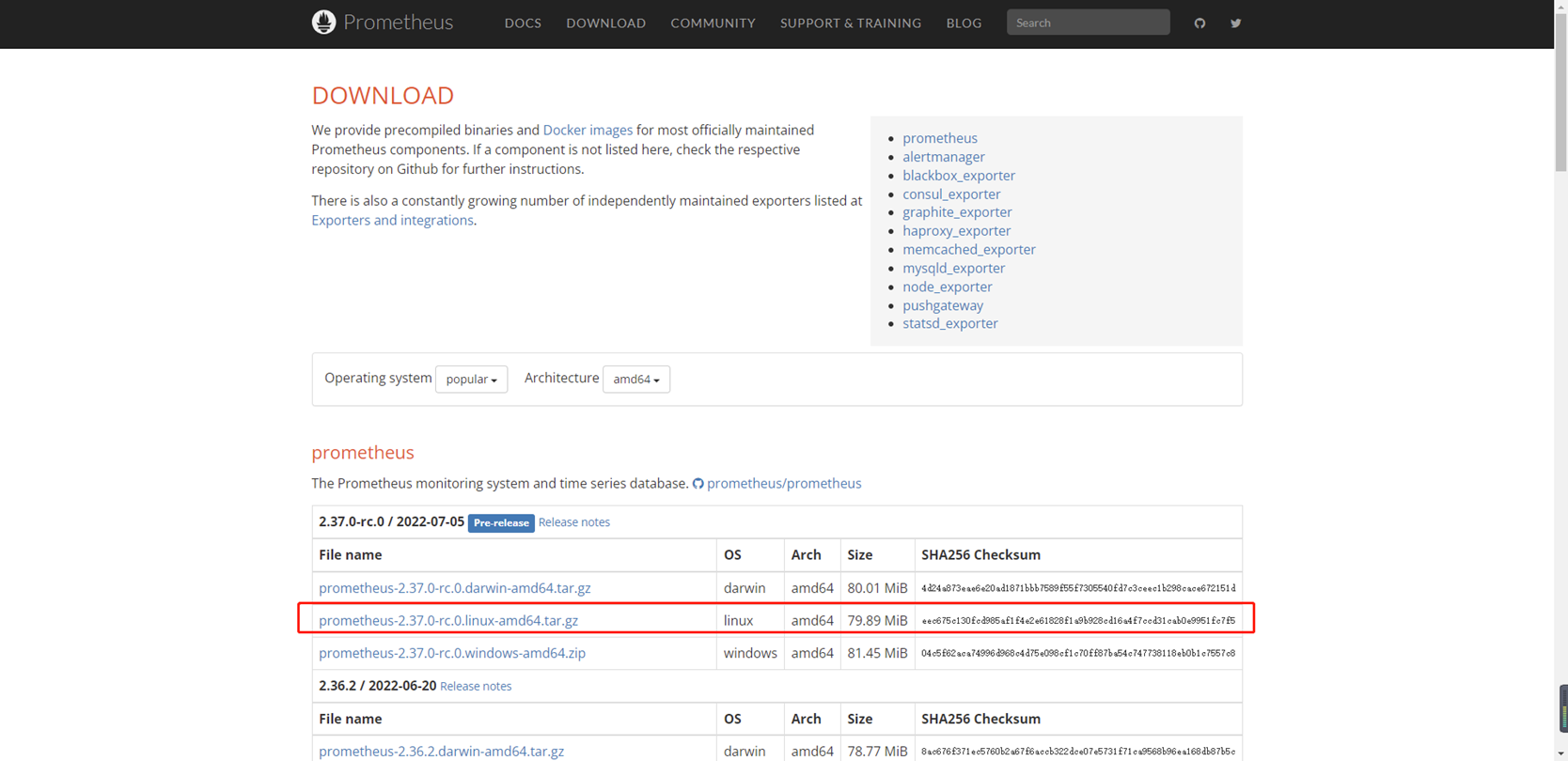Jump to graphite_exporter in the component list
Screen dimensions: 1568x761
[957, 212]
